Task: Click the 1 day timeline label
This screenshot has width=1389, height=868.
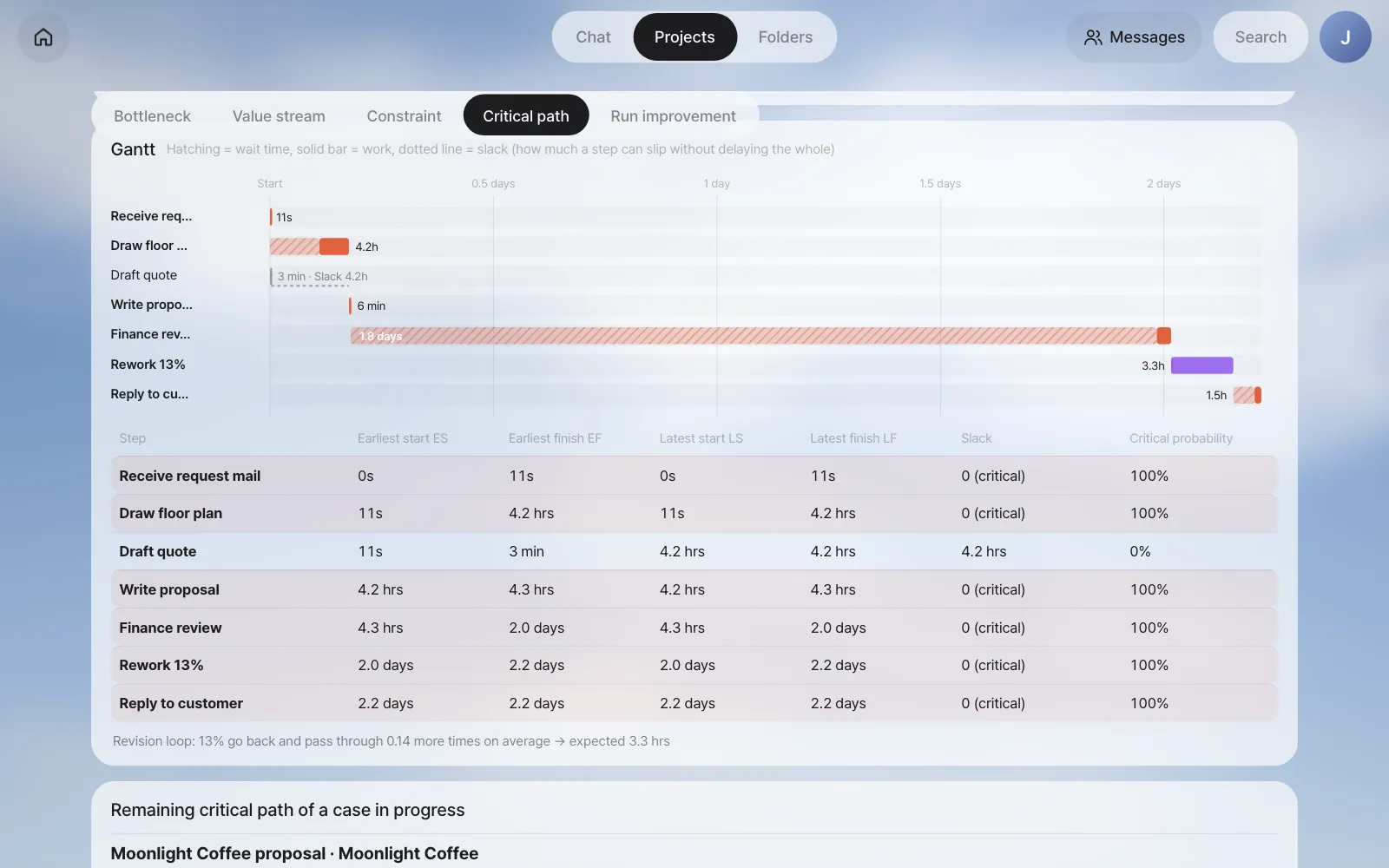Action: pos(716,184)
